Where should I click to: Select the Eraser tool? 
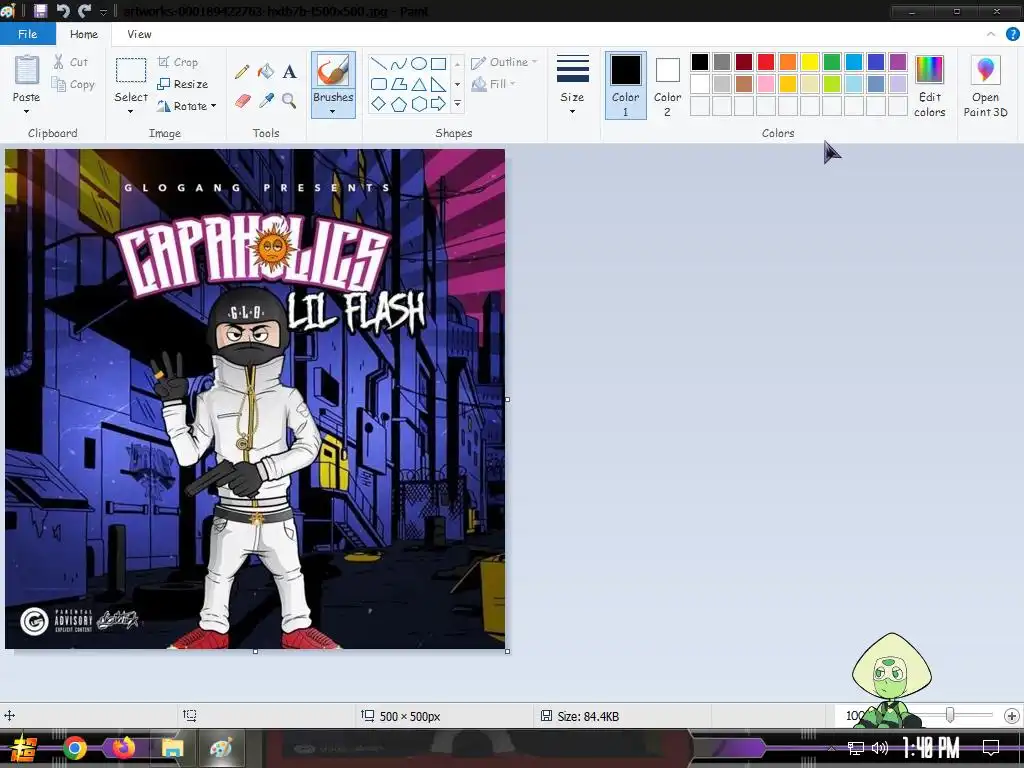click(x=242, y=101)
